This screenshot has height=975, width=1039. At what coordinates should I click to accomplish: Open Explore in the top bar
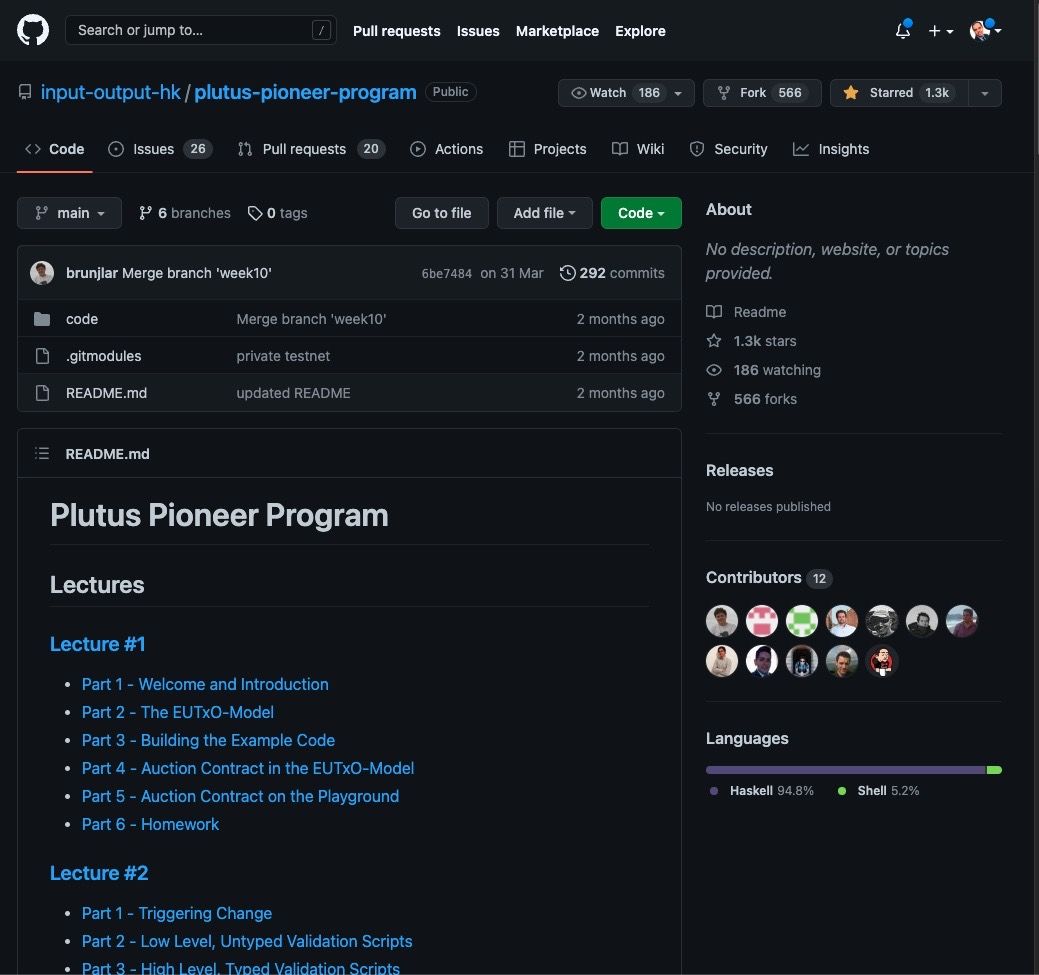point(640,31)
